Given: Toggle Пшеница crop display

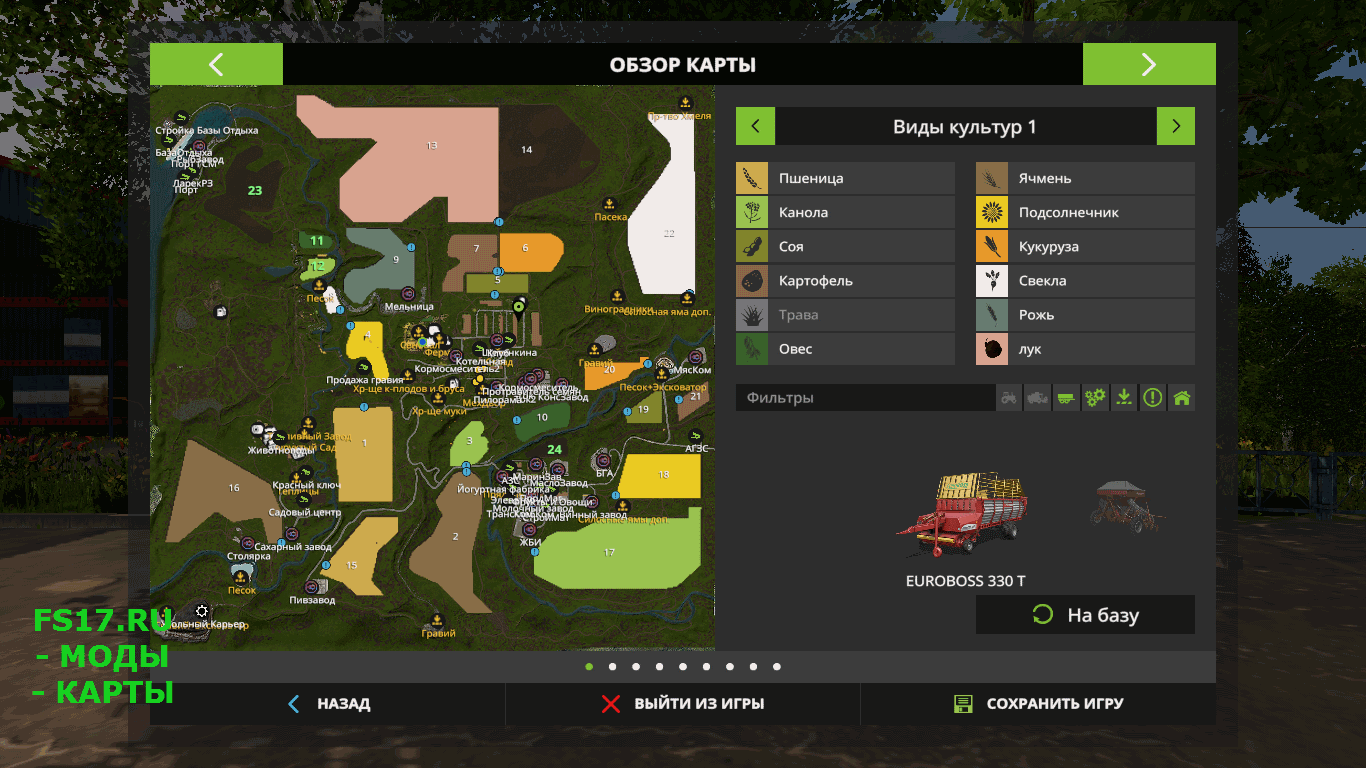Looking at the screenshot, I should tap(846, 178).
